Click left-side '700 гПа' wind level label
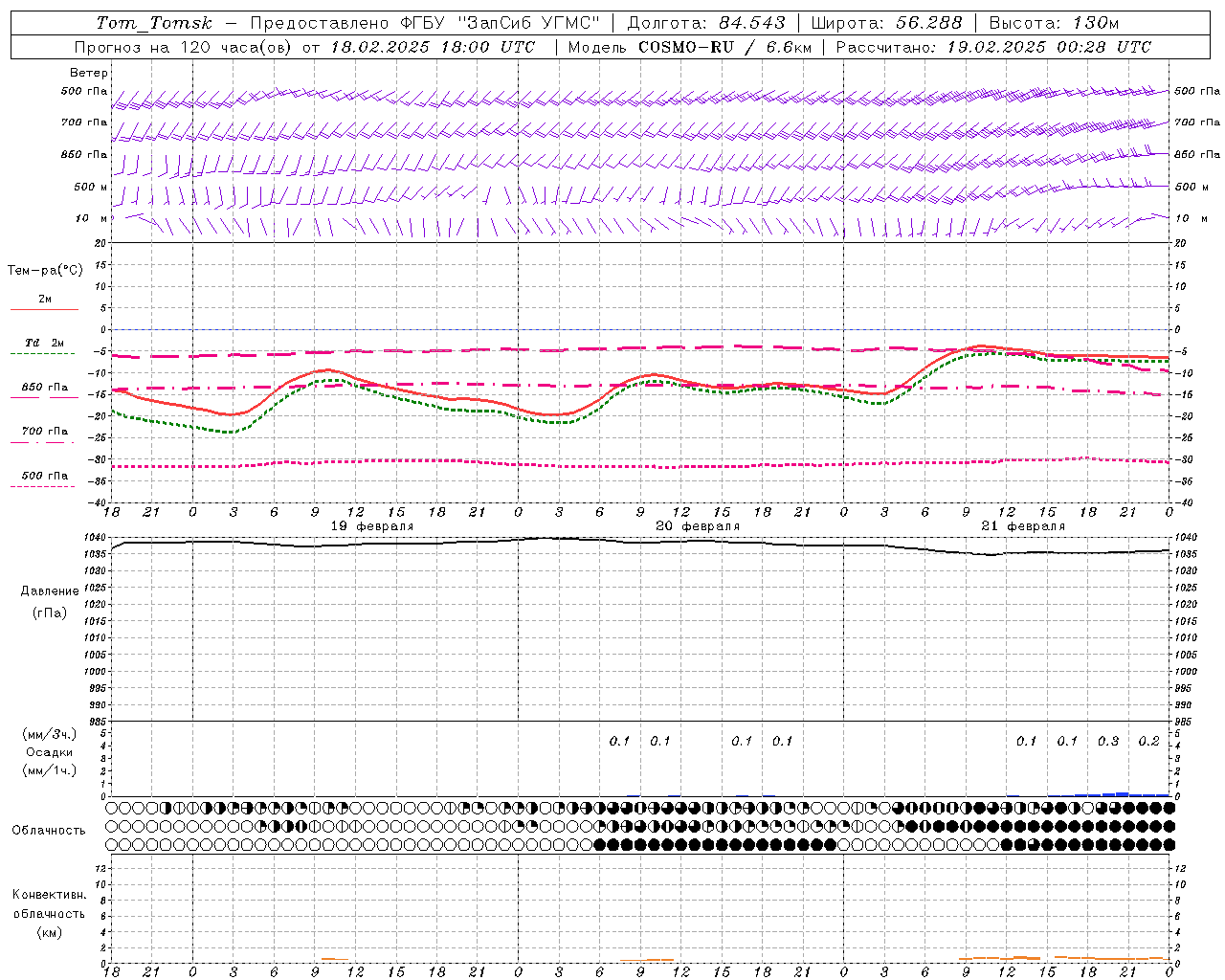 [x=84, y=122]
